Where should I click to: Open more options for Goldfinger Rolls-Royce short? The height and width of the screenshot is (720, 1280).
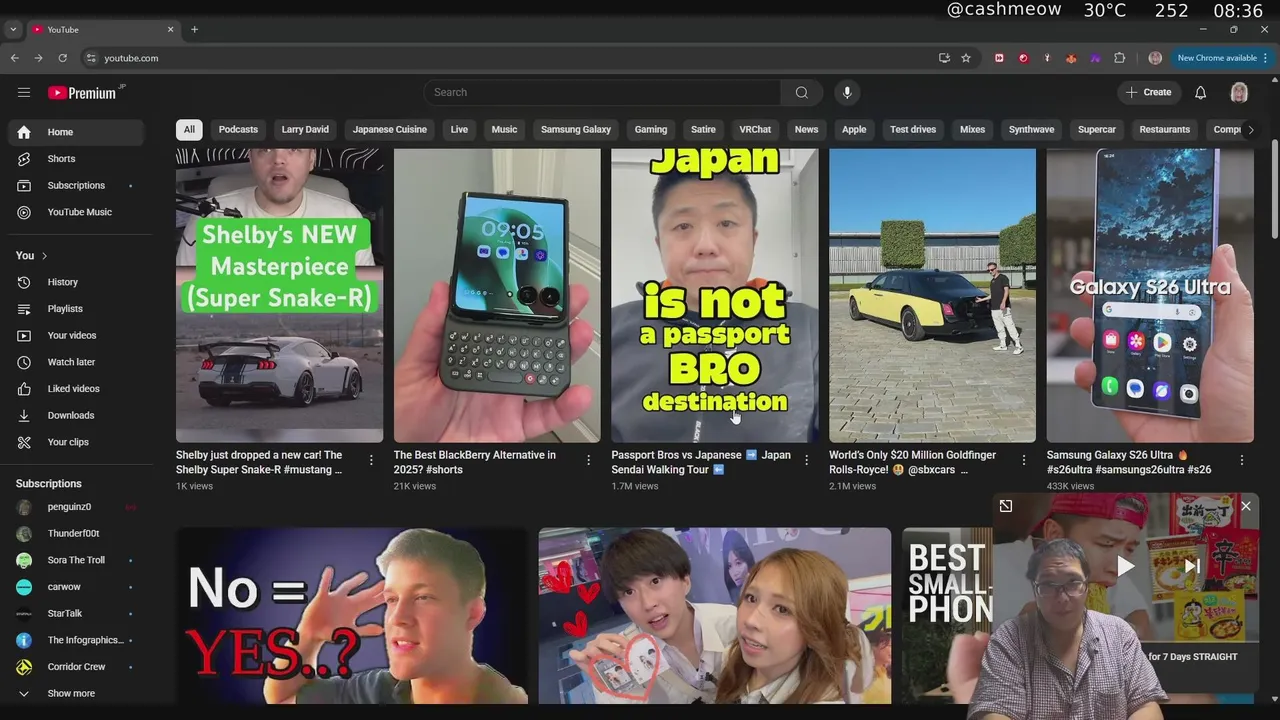click(1023, 460)
